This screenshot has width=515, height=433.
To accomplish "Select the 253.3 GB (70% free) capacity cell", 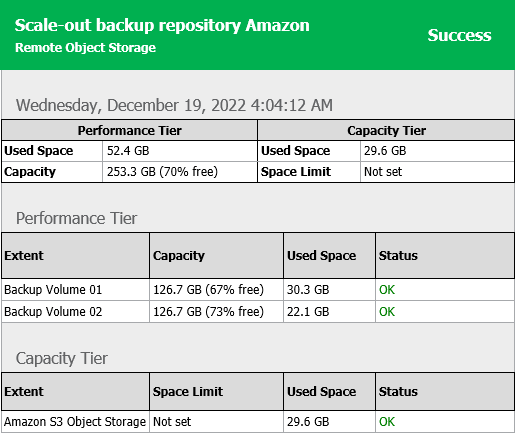I will point(180,172).
